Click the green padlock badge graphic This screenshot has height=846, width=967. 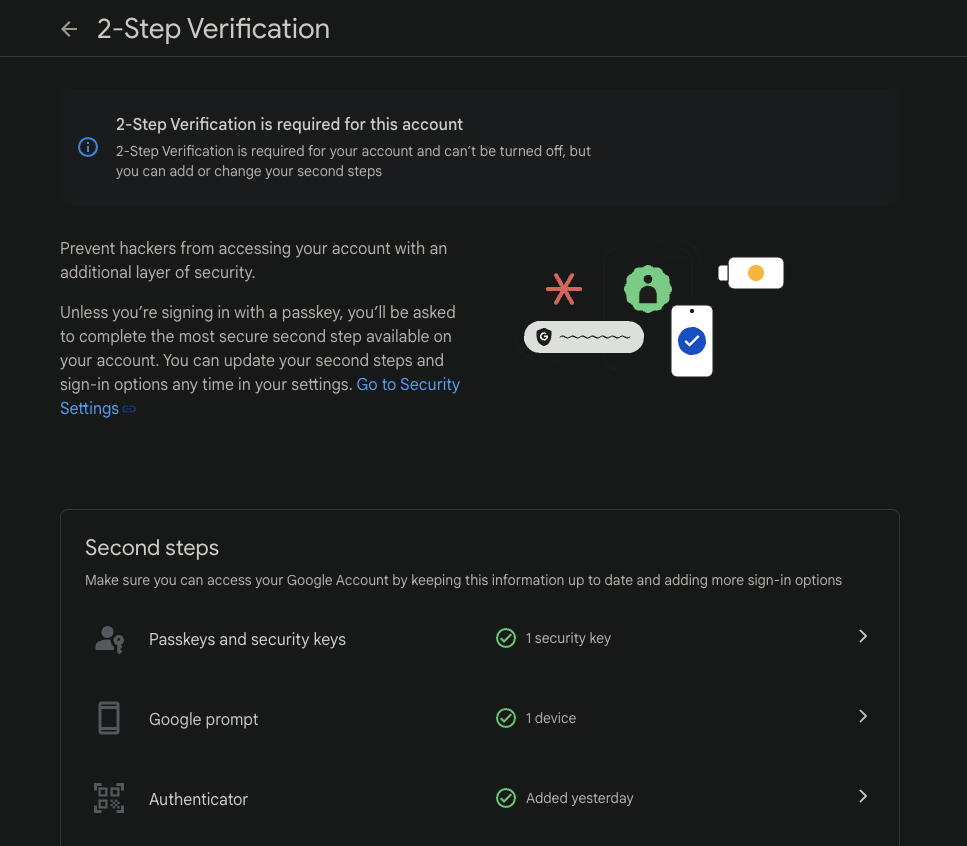pos(648,289)
